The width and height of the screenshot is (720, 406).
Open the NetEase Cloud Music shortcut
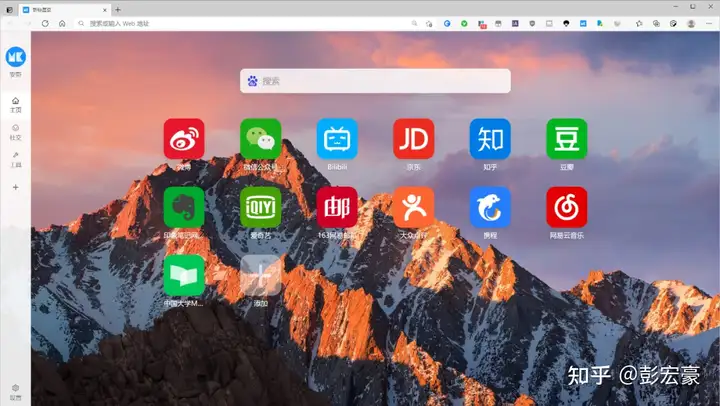pos(567,207)
